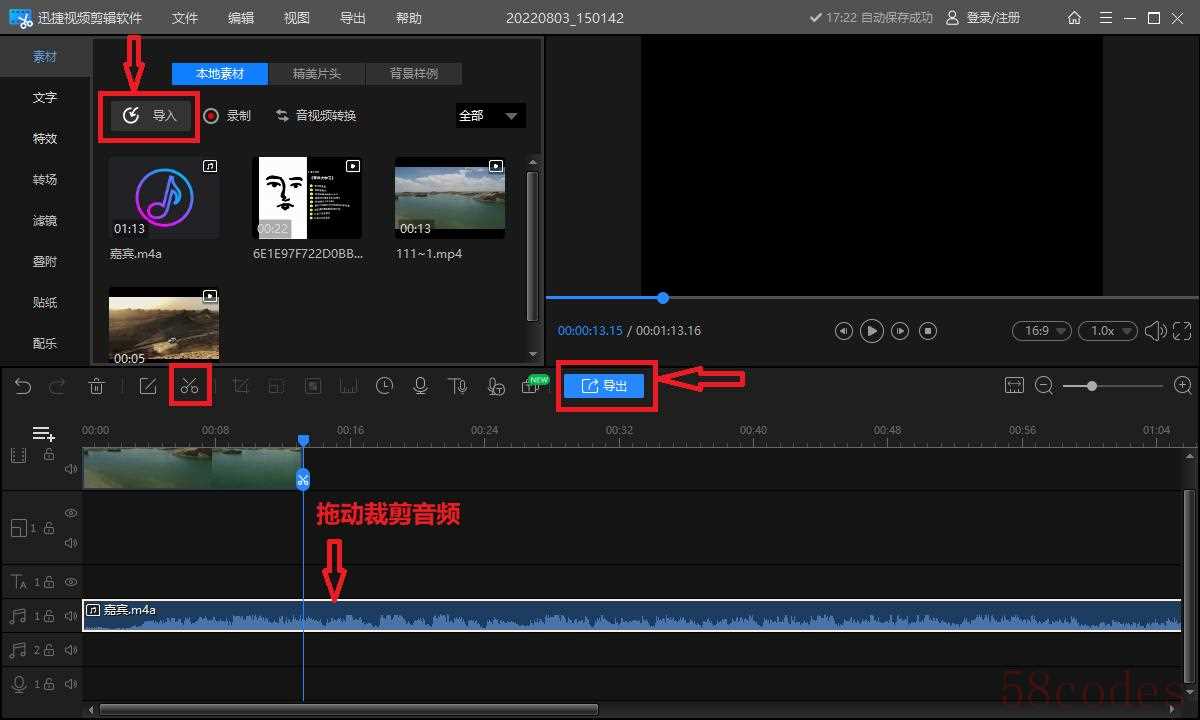Click the blue 导出 export button
The width and height of the screenshot is (1200, 720).
[604, 386]
